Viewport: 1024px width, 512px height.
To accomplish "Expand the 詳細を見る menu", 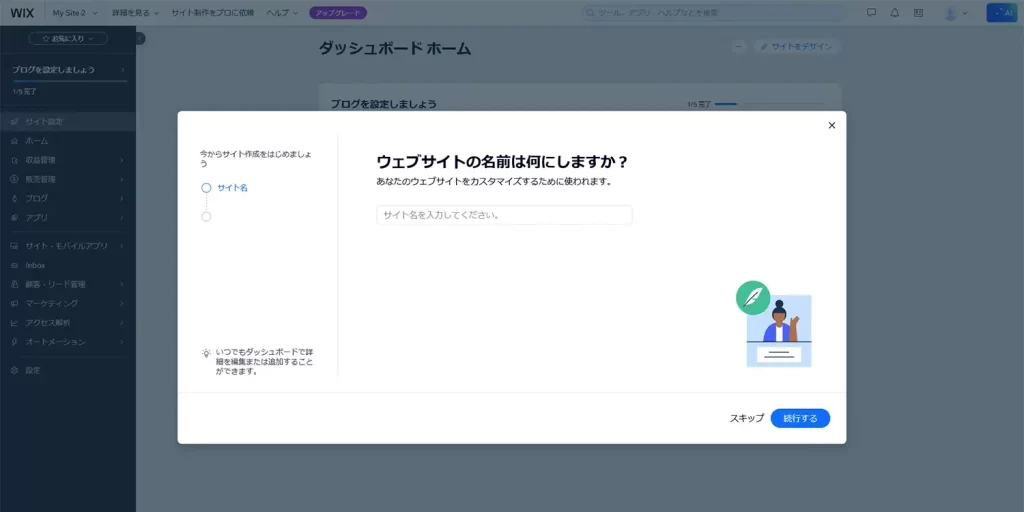I will 135,13.
